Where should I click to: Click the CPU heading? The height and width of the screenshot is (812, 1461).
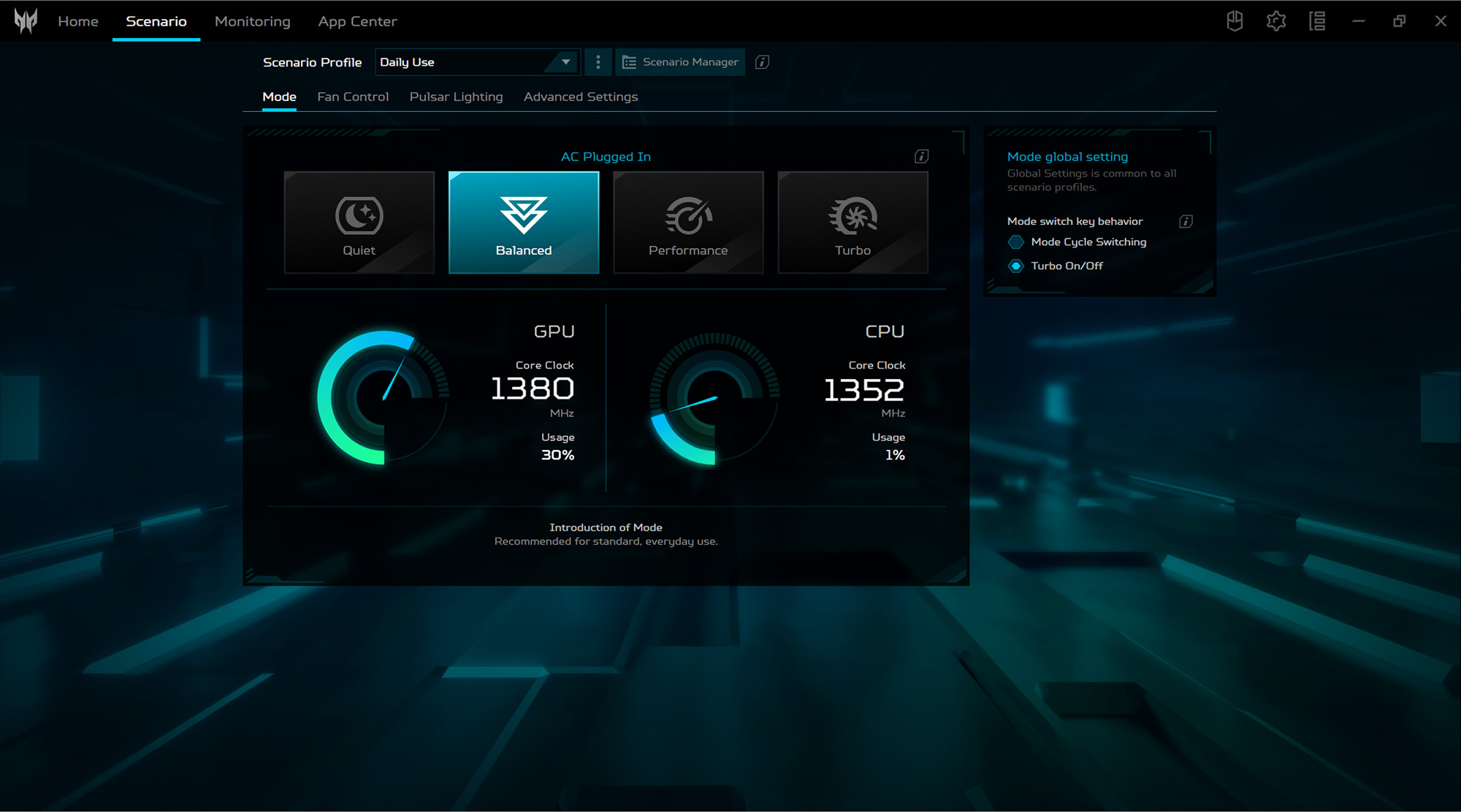tap(885, 332)
